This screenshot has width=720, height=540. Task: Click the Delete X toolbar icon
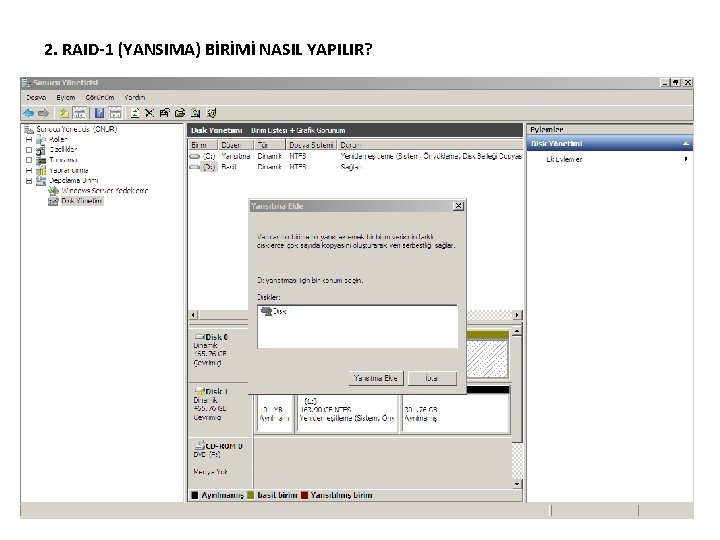pyautogui.click(x=149, y=113)
